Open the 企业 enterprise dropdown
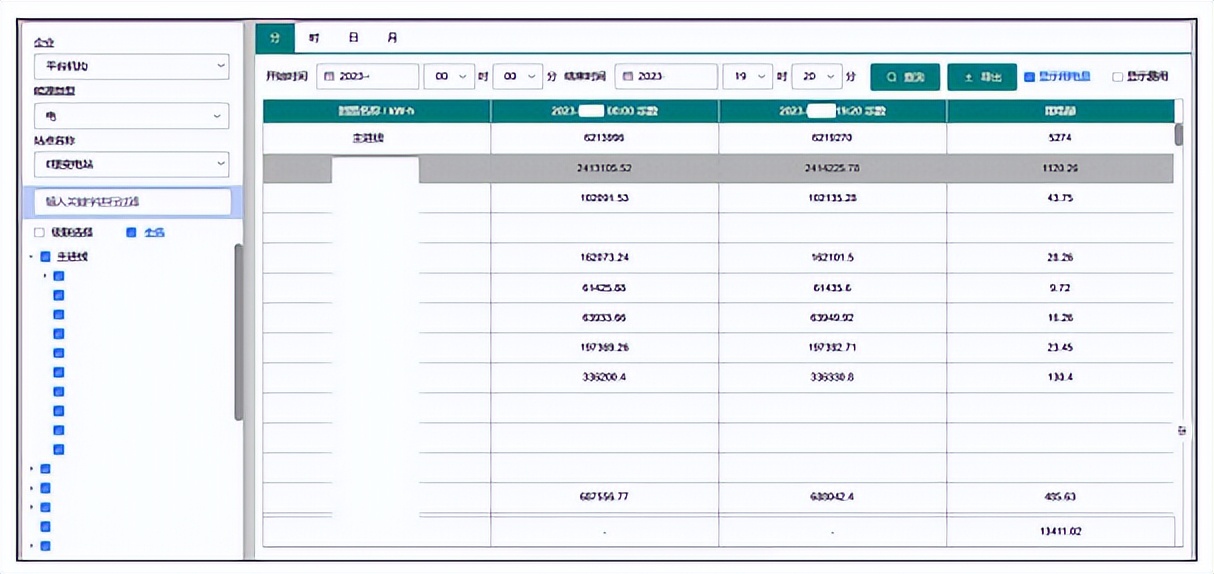Image resolution: width=1214 pixels, height=574 pixels. tap(131, 66)
